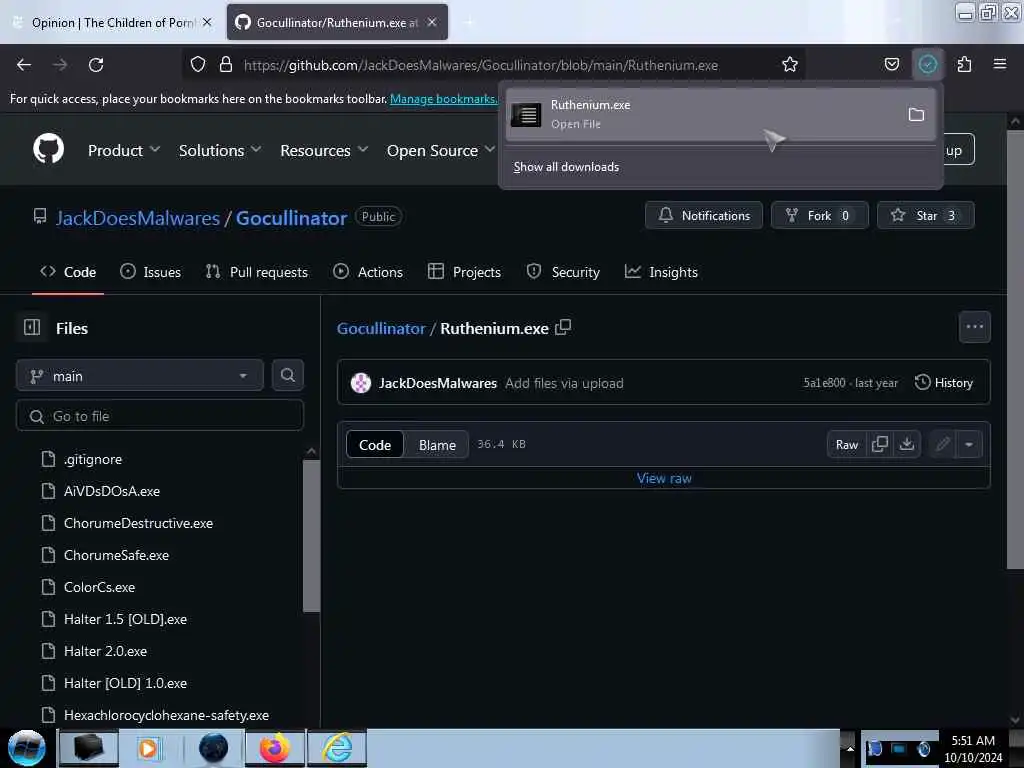Open the Issues tab

[151, 272]
